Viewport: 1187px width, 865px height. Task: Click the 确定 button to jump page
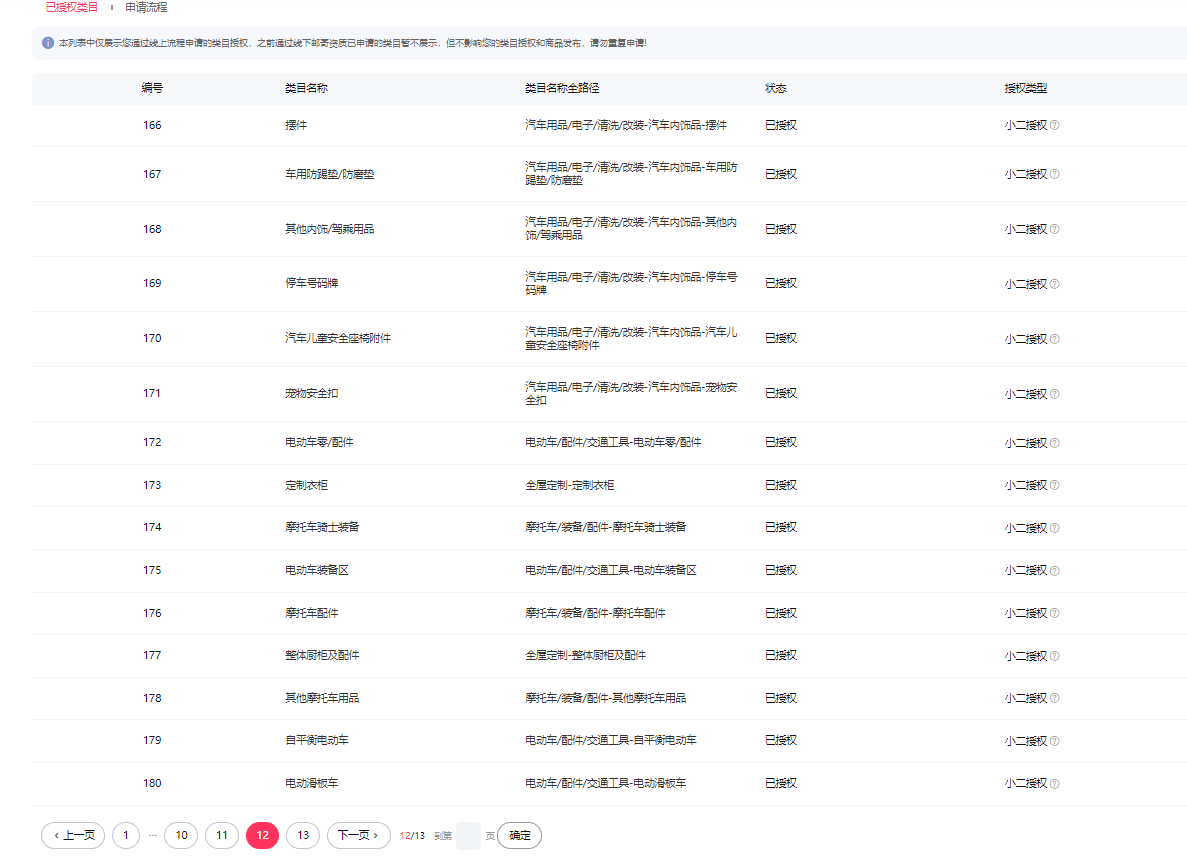click(x=520, y=835)
